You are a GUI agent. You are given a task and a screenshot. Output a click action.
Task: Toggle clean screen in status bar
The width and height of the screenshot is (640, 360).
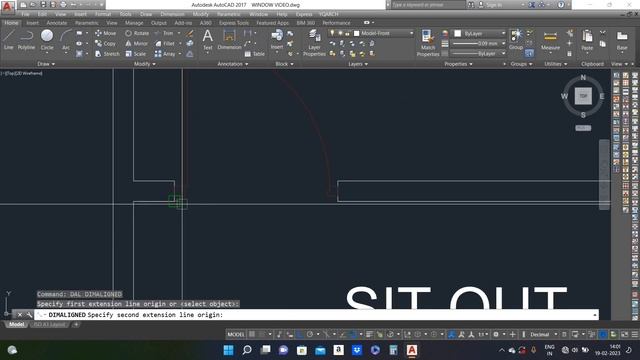click(x=624, y=334)
